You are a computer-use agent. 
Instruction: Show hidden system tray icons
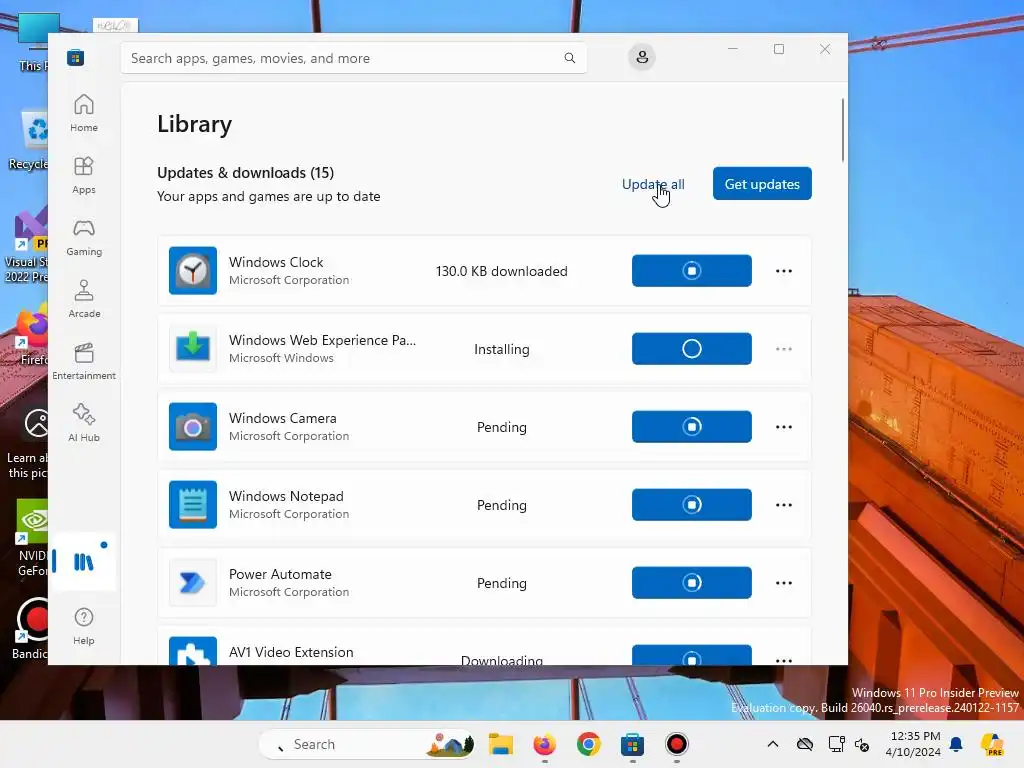[x=773, y=744]
